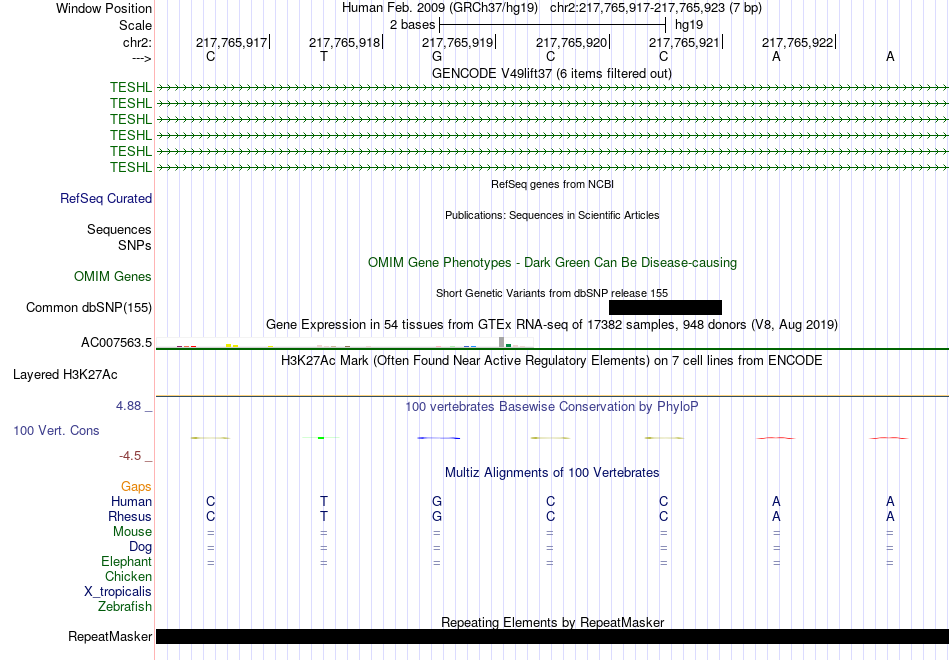The image size is (950, 660).
Task: Click the RefSeq Curated track label
Action: click(x=106, y=198)
